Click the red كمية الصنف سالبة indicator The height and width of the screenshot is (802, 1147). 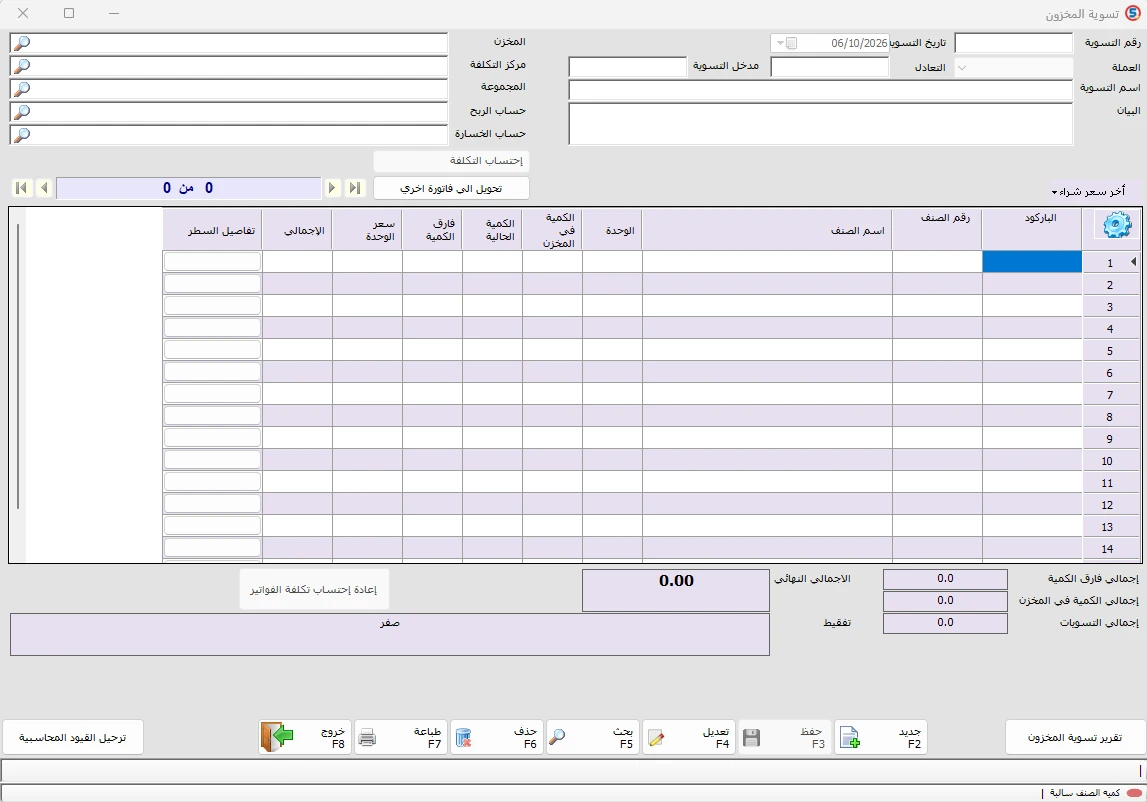1134,793
